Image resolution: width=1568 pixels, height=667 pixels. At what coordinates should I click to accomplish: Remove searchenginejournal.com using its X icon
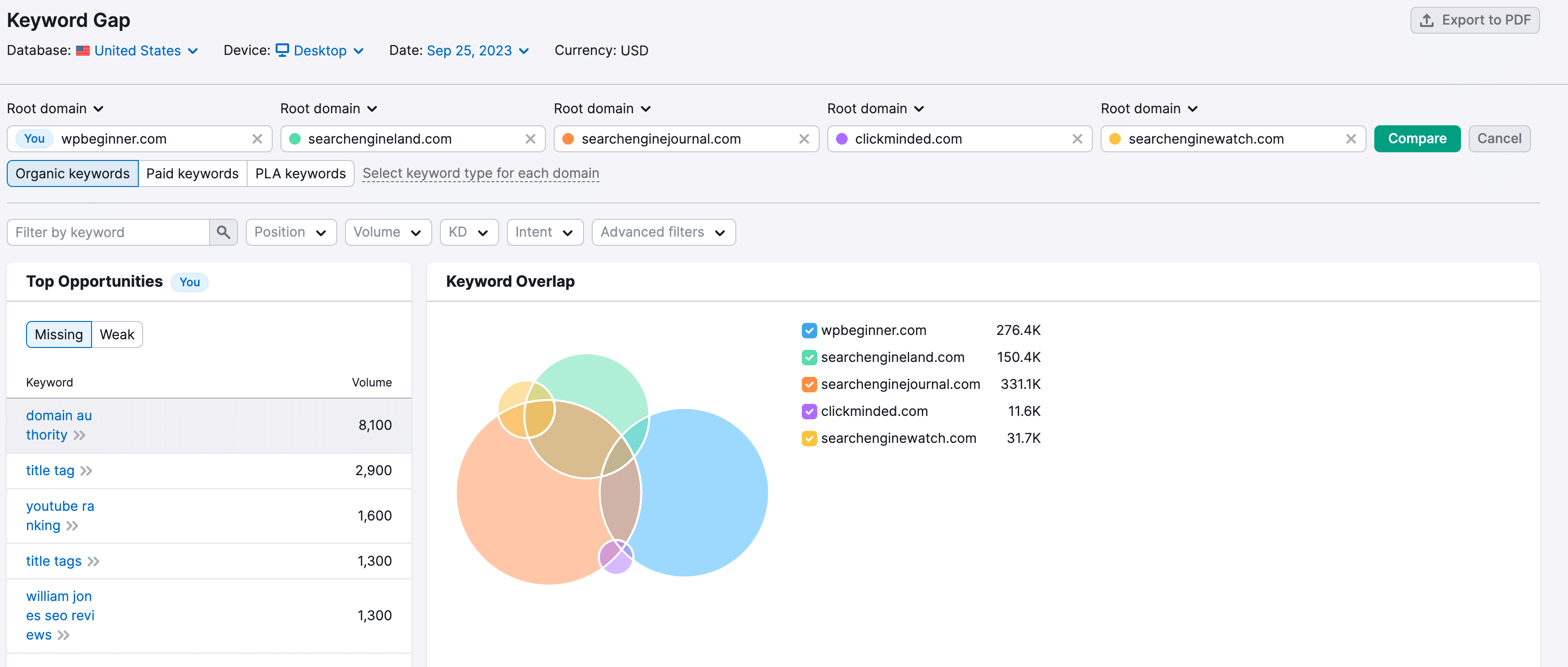tap(804, 139)
